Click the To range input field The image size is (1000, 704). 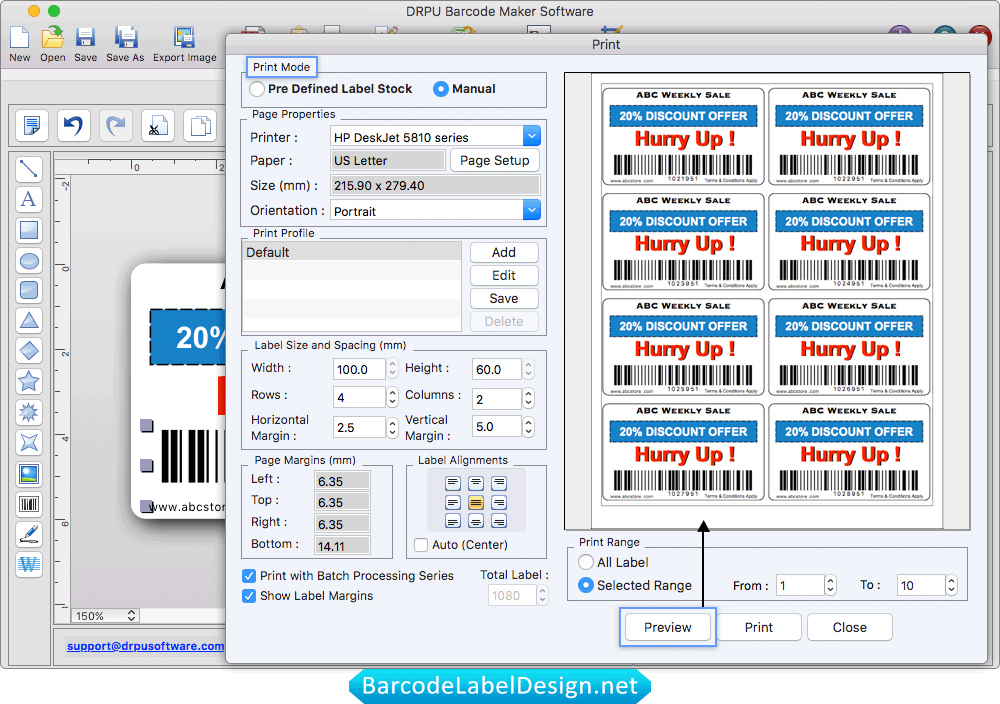tap(920, 585)
